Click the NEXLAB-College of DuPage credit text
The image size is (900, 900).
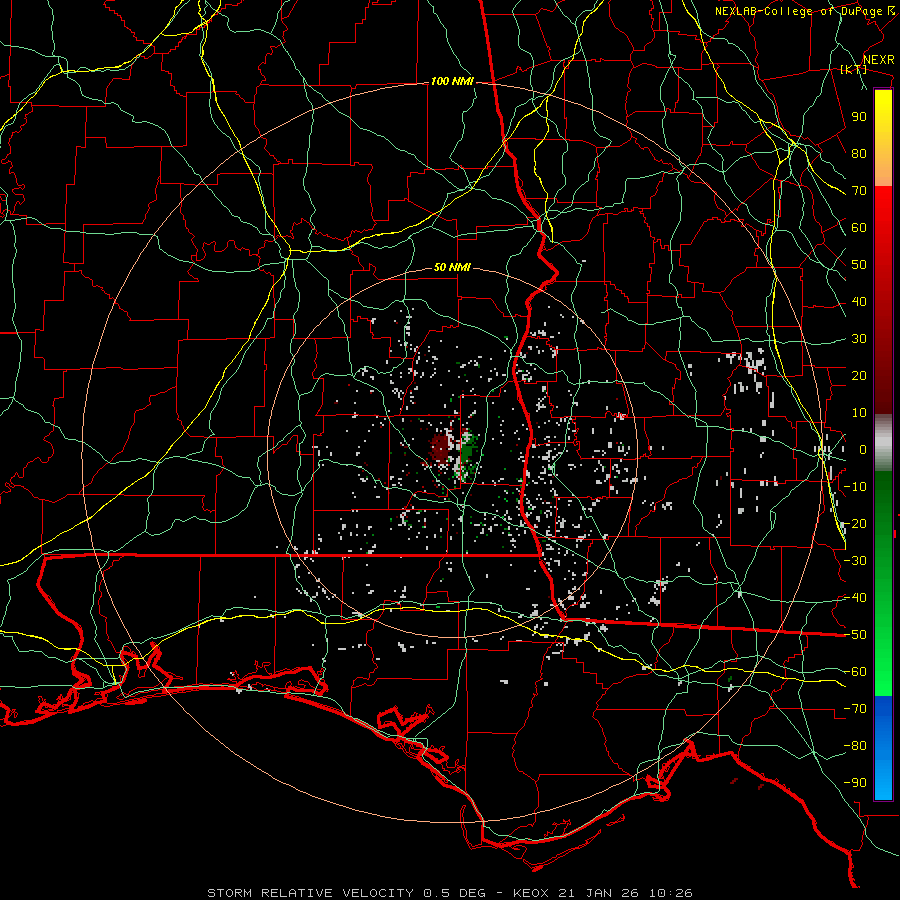(798, 11)
